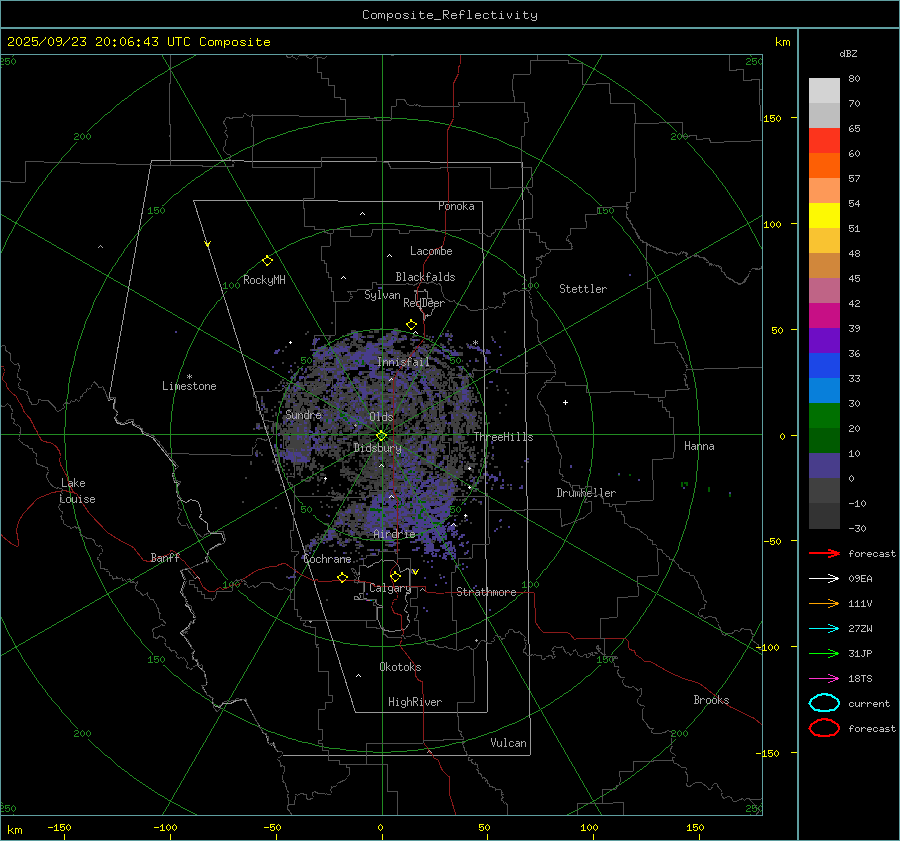The height and width of the screenshot is (841, 900).
Task: Select the cyan 27ZW arrow legend icon
Action: pos(823,628)
